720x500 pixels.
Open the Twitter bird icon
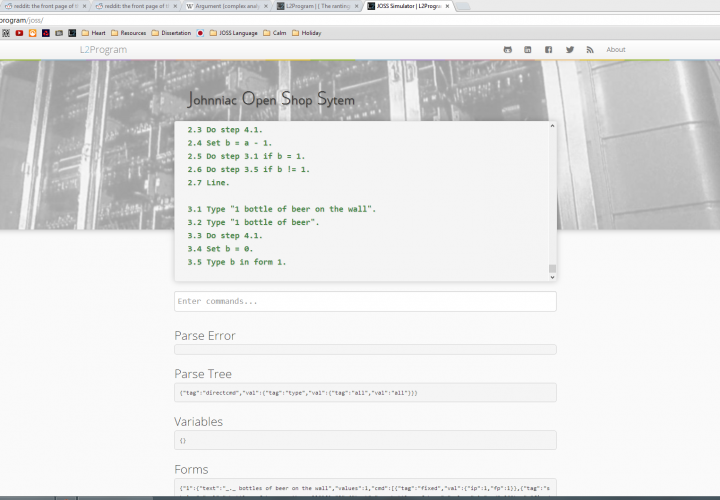coord(570,49)
